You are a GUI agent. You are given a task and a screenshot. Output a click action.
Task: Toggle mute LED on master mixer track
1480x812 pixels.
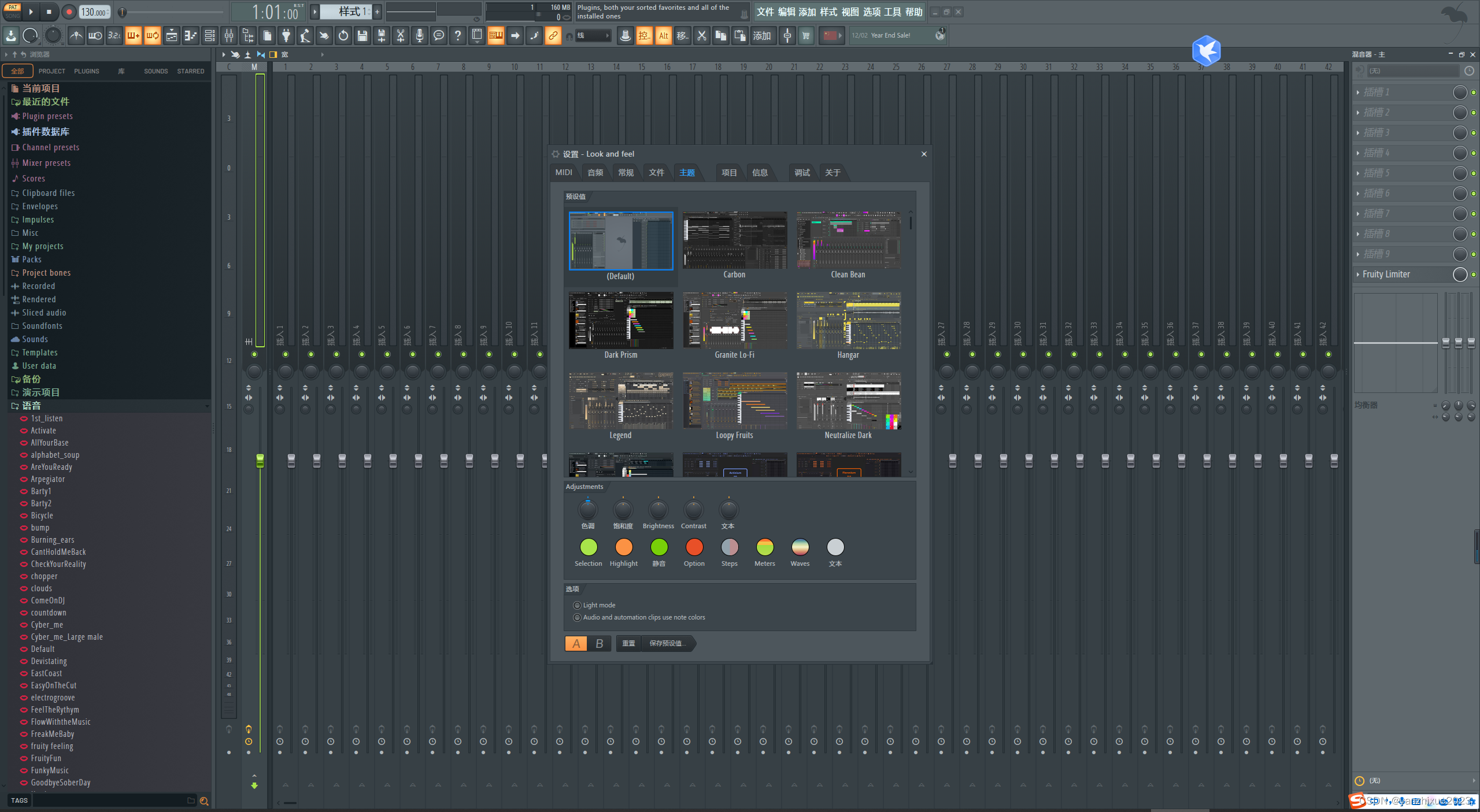click(x=254, y=354)
